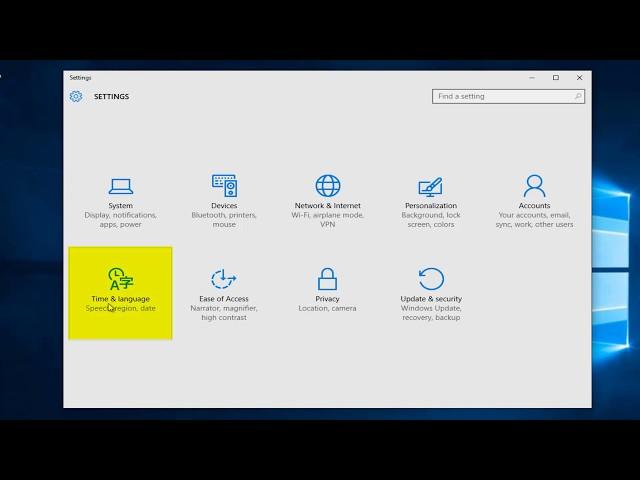Click the Accounts label

[x=534, y=206]
